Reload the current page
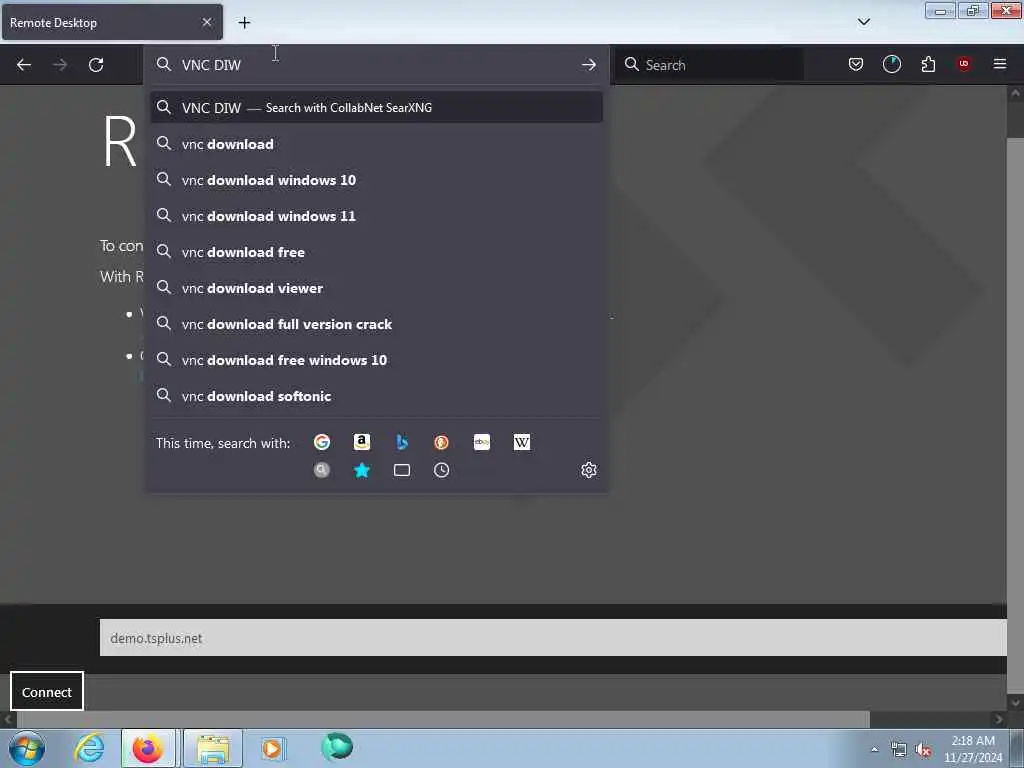 (x=96, y=65)
